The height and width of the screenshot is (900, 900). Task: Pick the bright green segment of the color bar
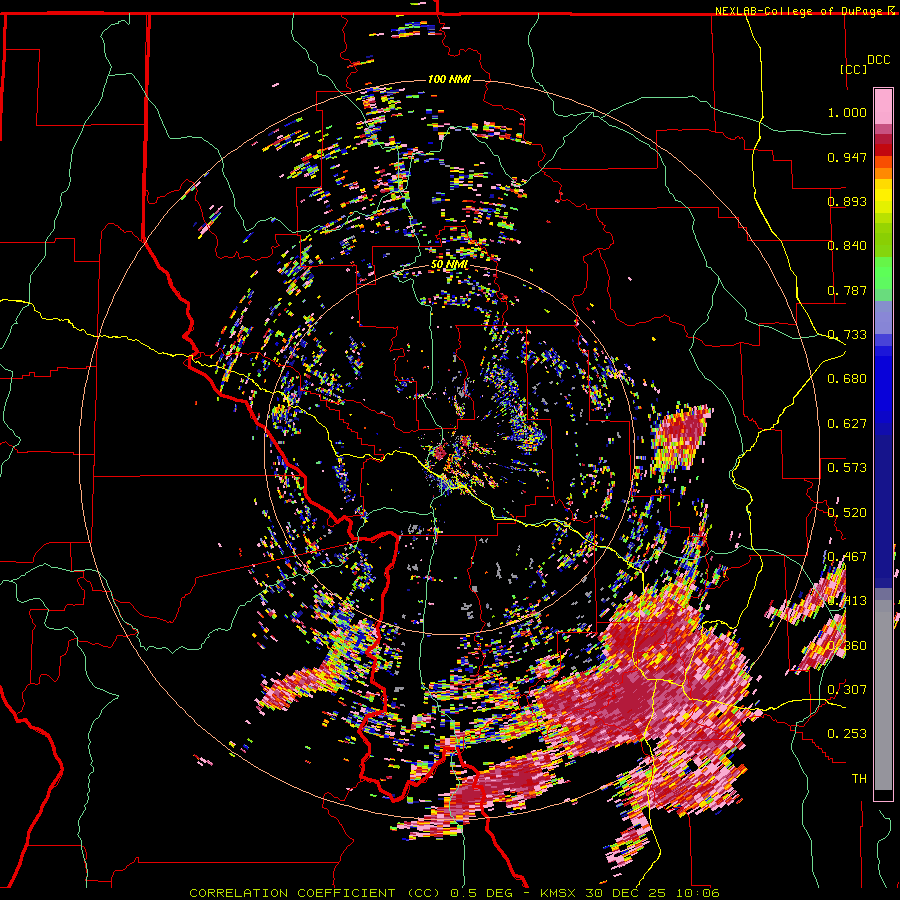(883, 273)
